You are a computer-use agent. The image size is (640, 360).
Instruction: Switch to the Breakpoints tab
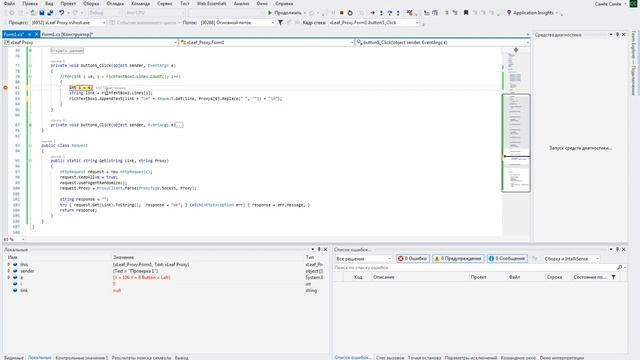click(x=424, y=358)
